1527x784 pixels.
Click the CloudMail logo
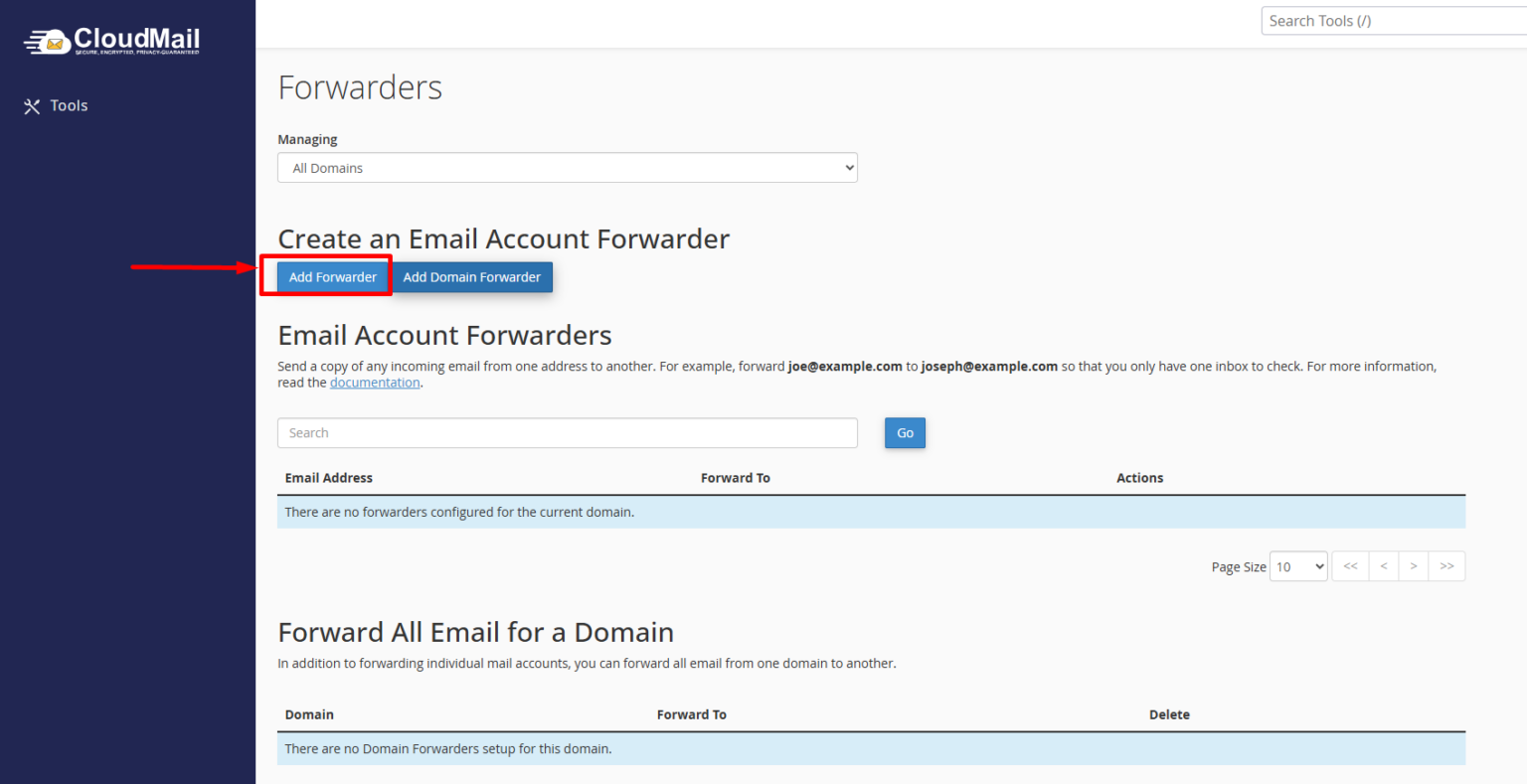pyautogui.click(x=111, y=41)
